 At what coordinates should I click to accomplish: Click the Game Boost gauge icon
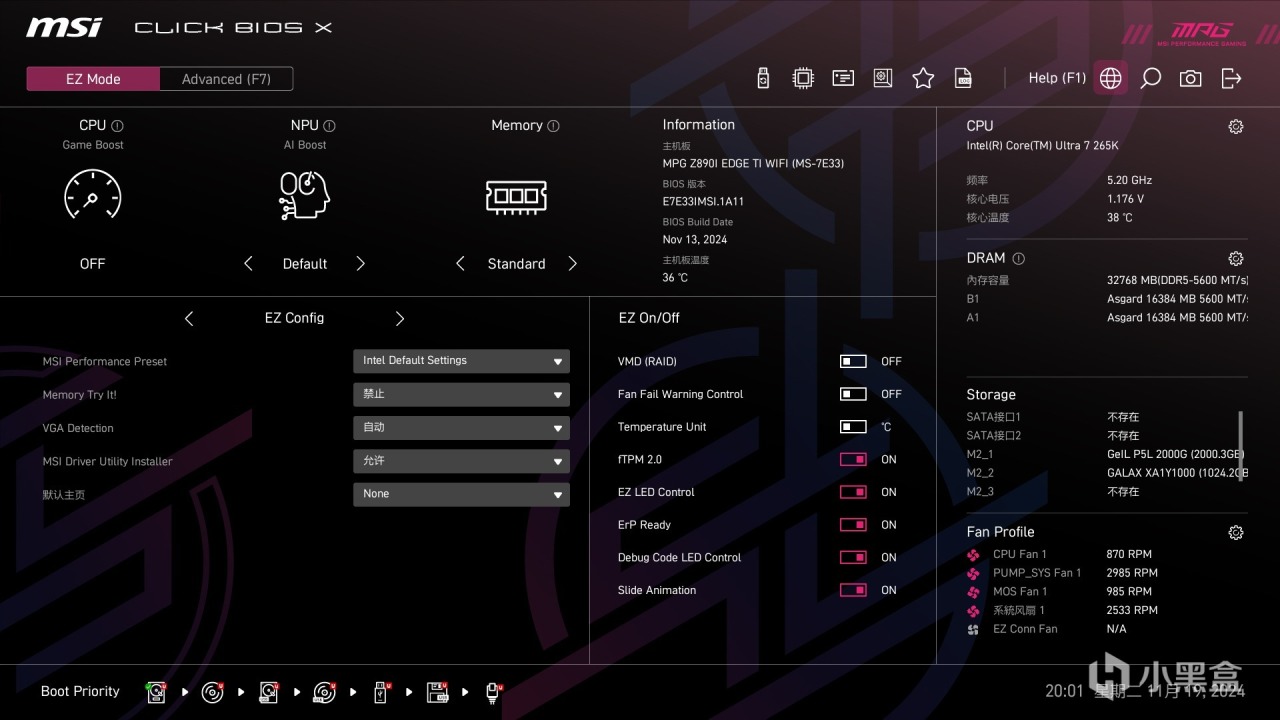coord(92,194)
